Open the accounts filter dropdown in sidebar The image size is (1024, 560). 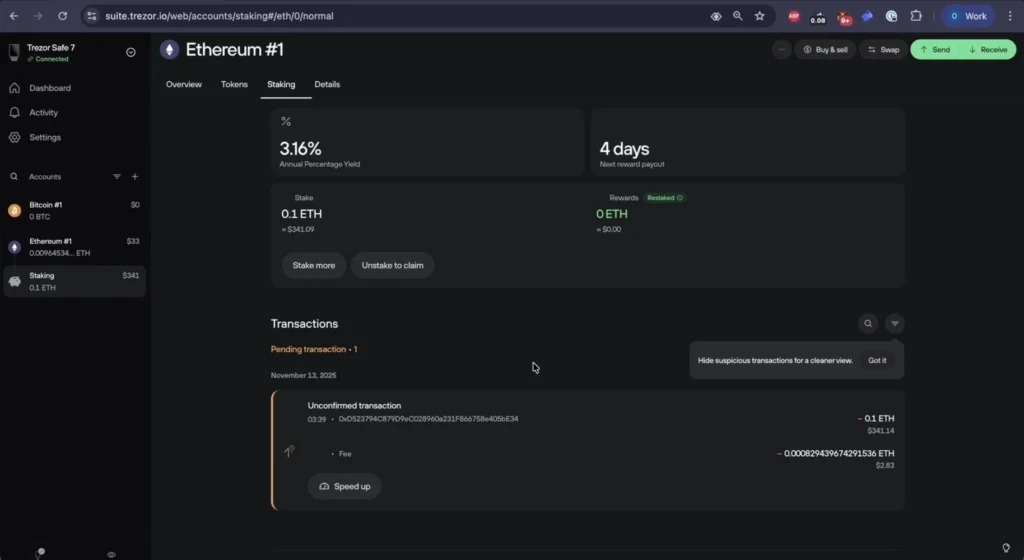(116, 177)
